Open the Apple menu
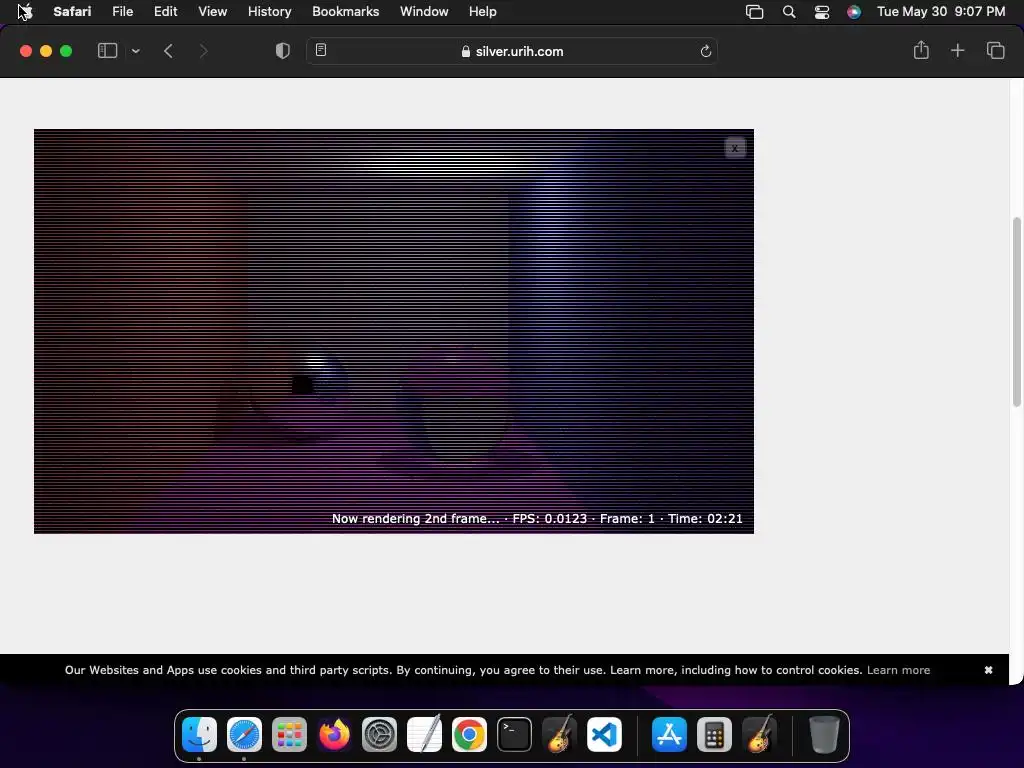This screenshot has width=1024, height=768. [25, 11]
